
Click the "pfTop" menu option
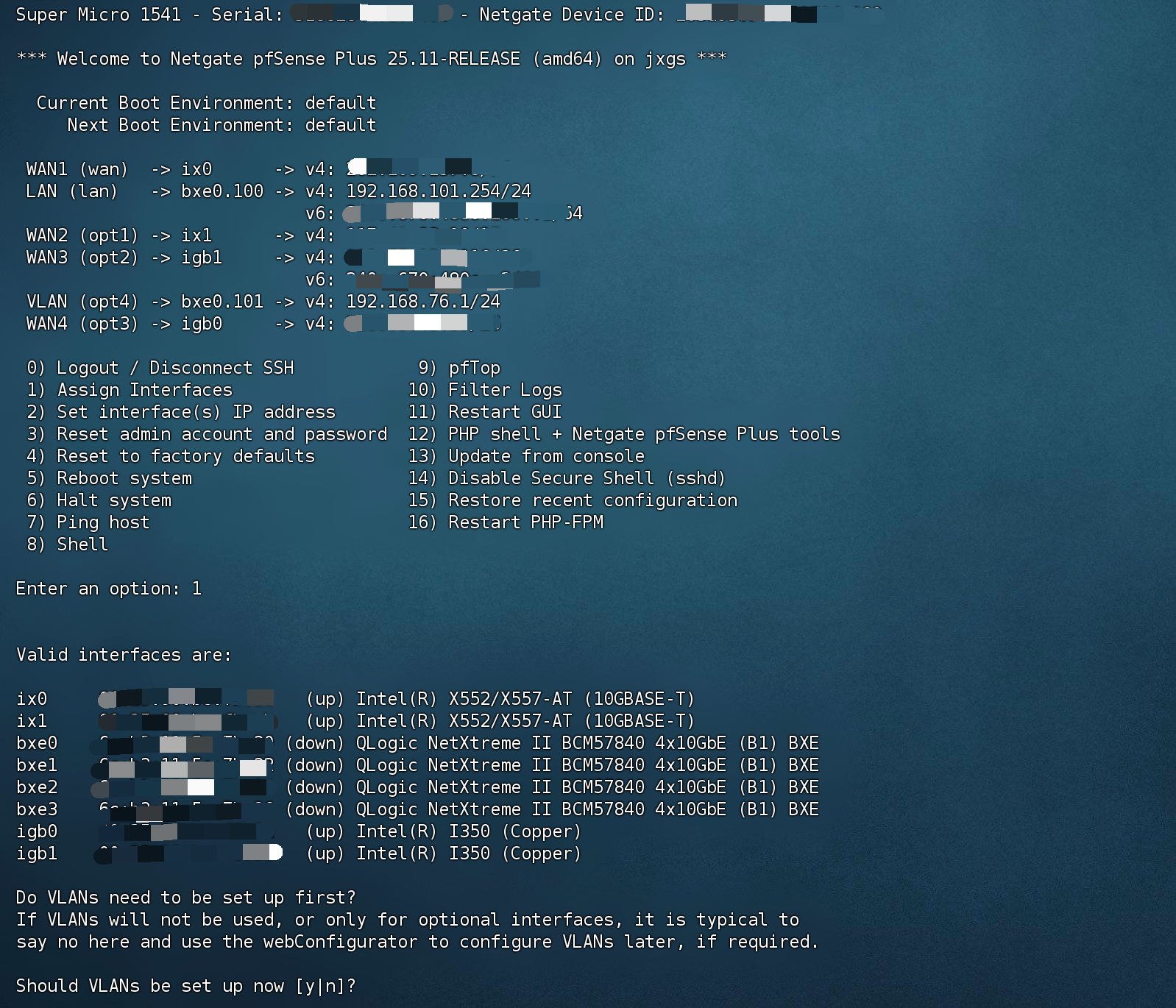click(x=474, y=368)
